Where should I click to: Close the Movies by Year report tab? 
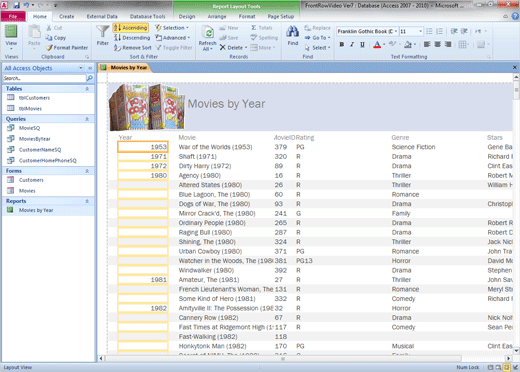pyautogui.click(x=514, y=67)
